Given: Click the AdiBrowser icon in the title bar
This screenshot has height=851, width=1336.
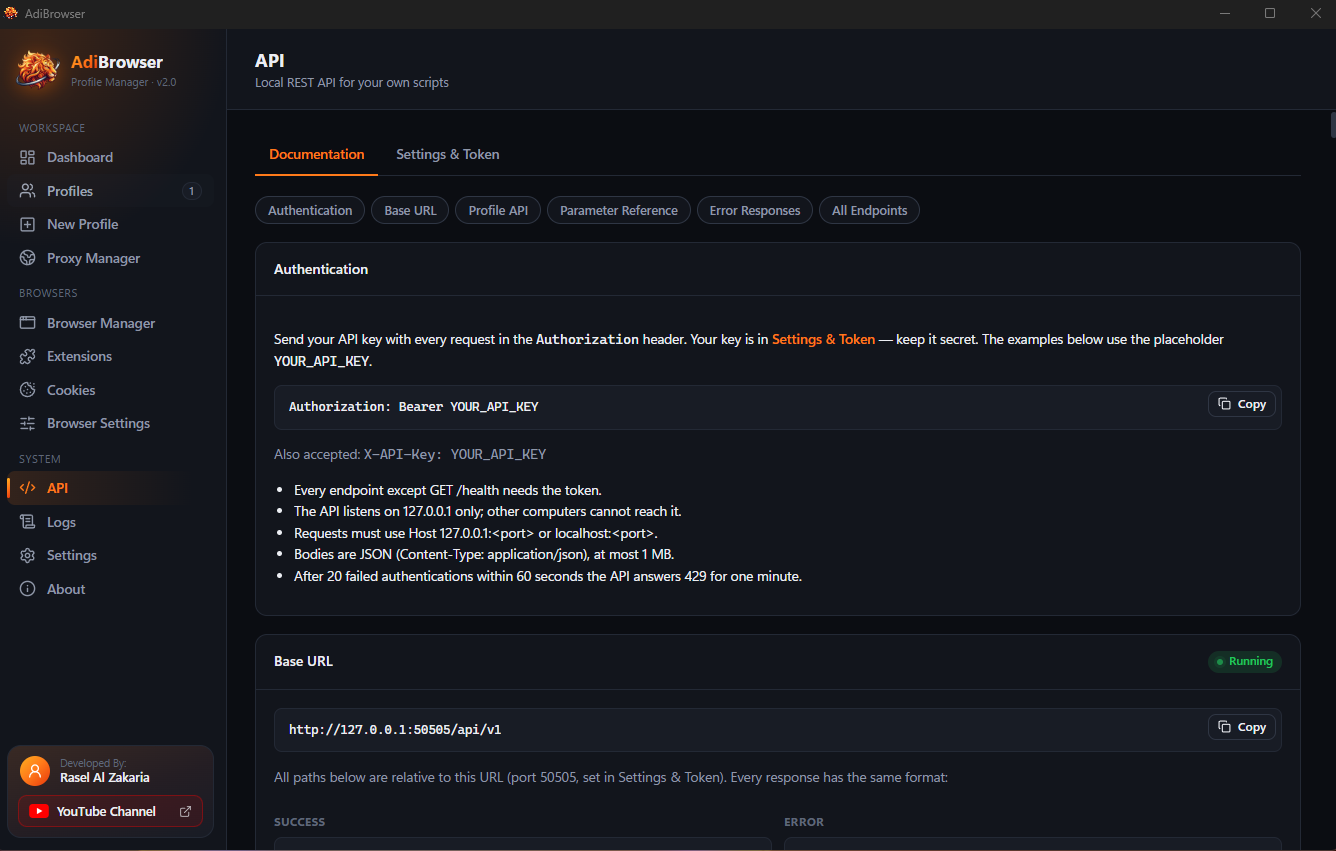Looking at the screenshot, I should (11, 13).
